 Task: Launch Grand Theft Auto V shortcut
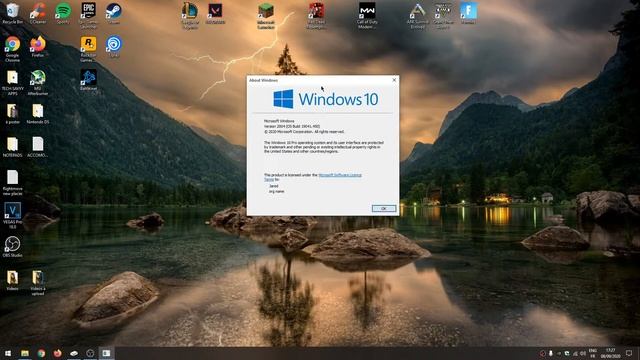443,16
